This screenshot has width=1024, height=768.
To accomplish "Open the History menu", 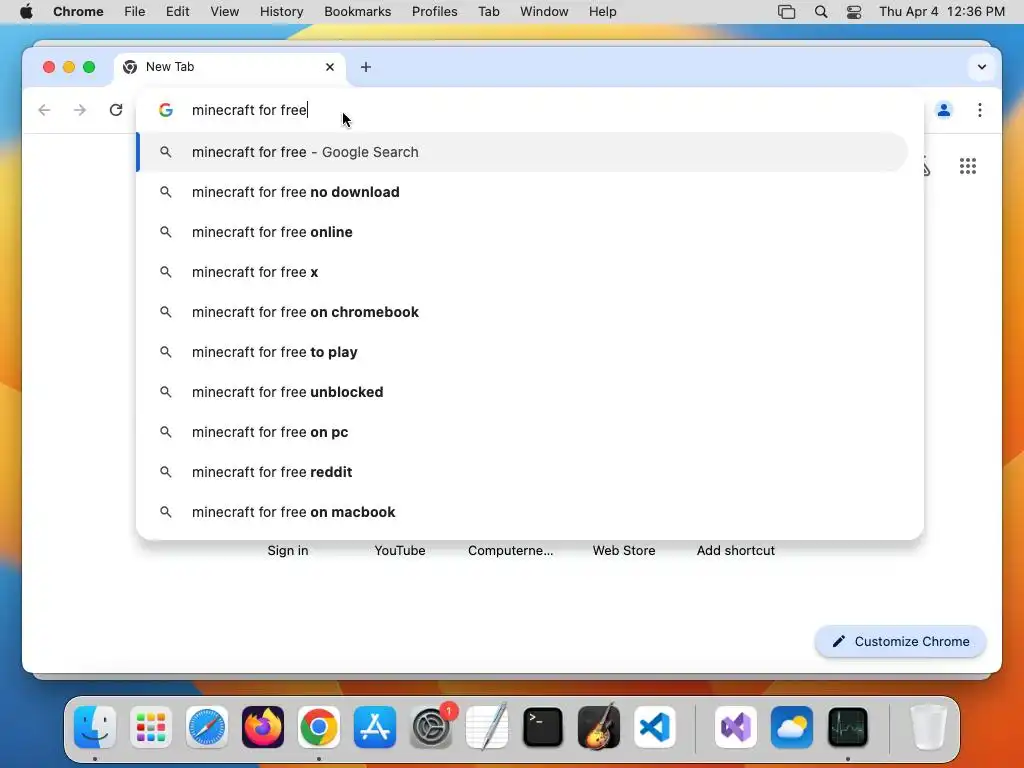I will tap(281, 12).
